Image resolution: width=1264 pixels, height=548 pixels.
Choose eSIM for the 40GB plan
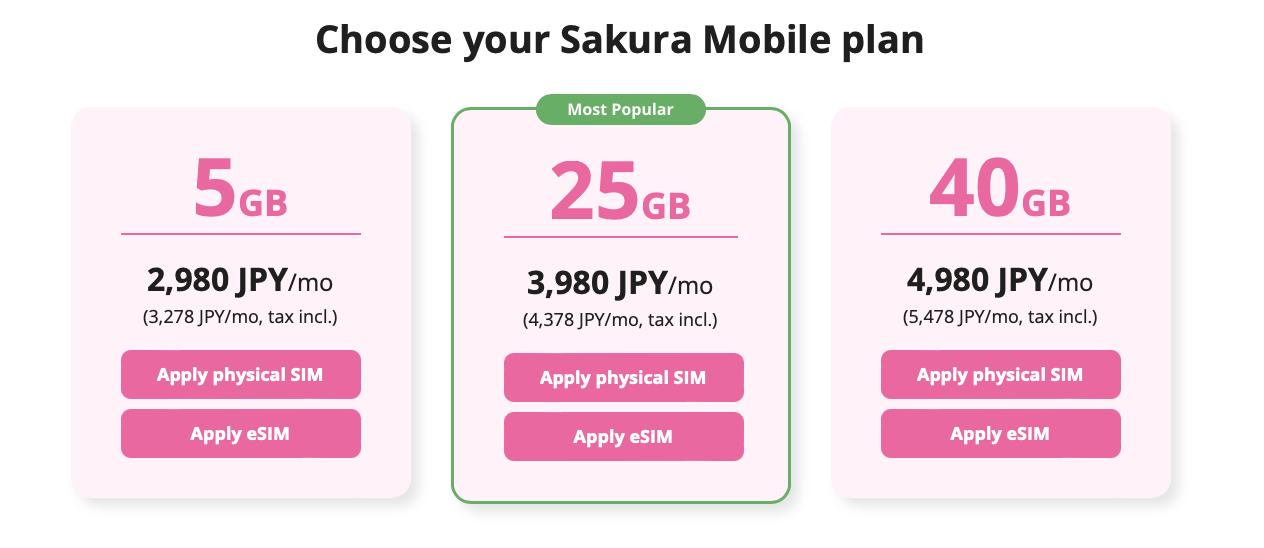click(x=1000, y=434)
